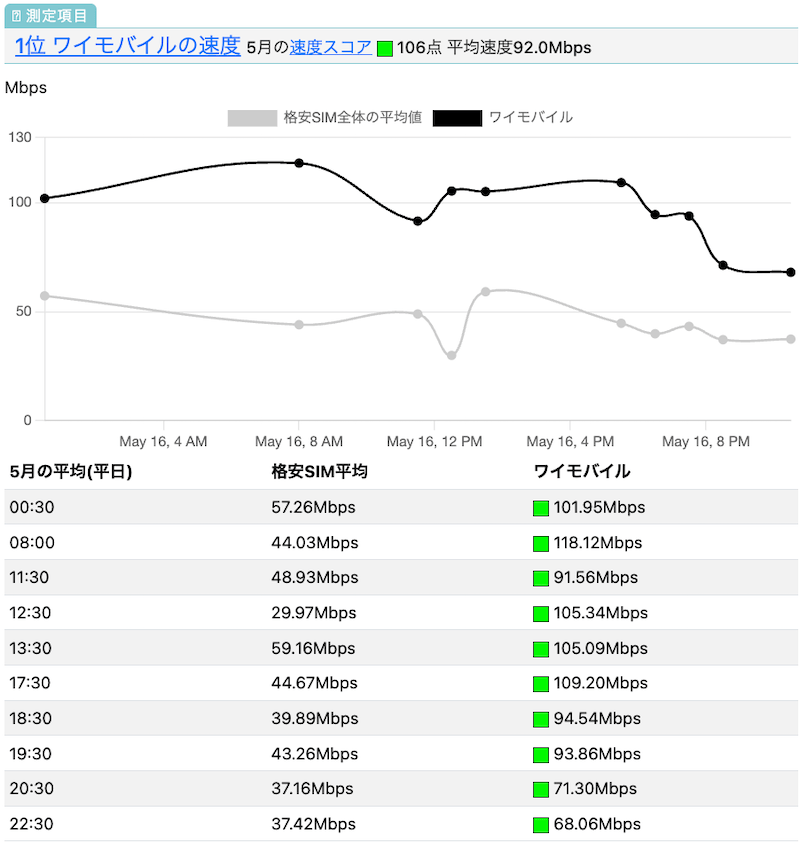This screenshot has height=851, width=800.
Task: Click the 17:30 time cell
Action: [x=30, y=683]
